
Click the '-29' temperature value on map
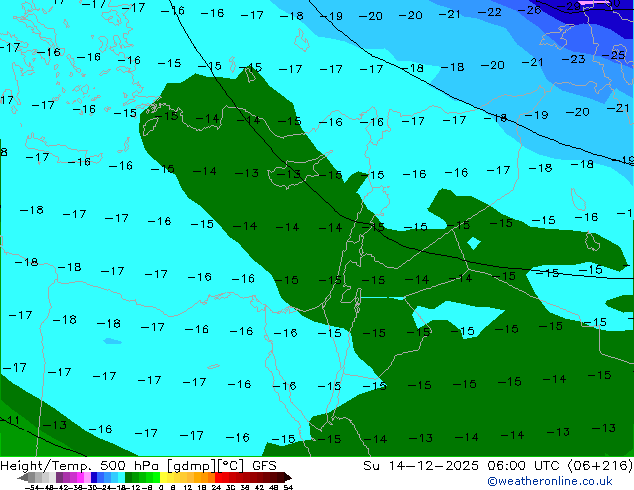tap(570, 6)
